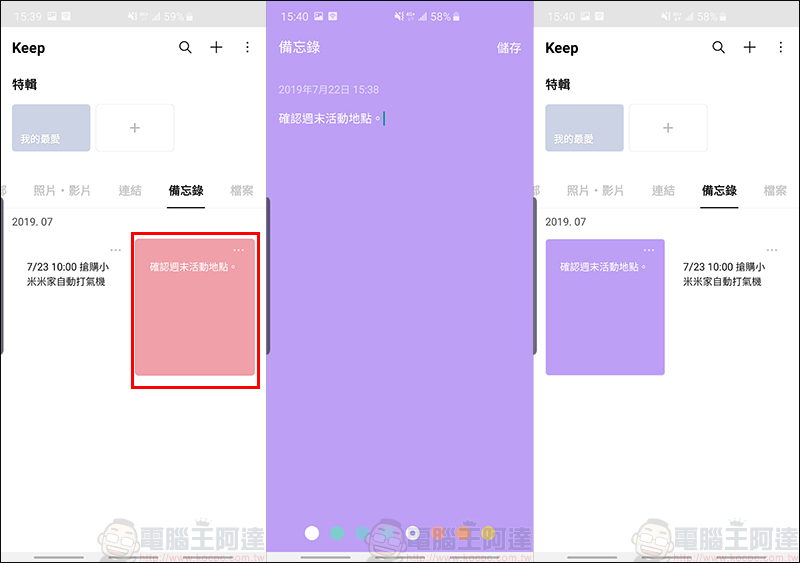Tap 儲存 to save the memo
This screenshot has width=800, height=563.
[508, 48]
